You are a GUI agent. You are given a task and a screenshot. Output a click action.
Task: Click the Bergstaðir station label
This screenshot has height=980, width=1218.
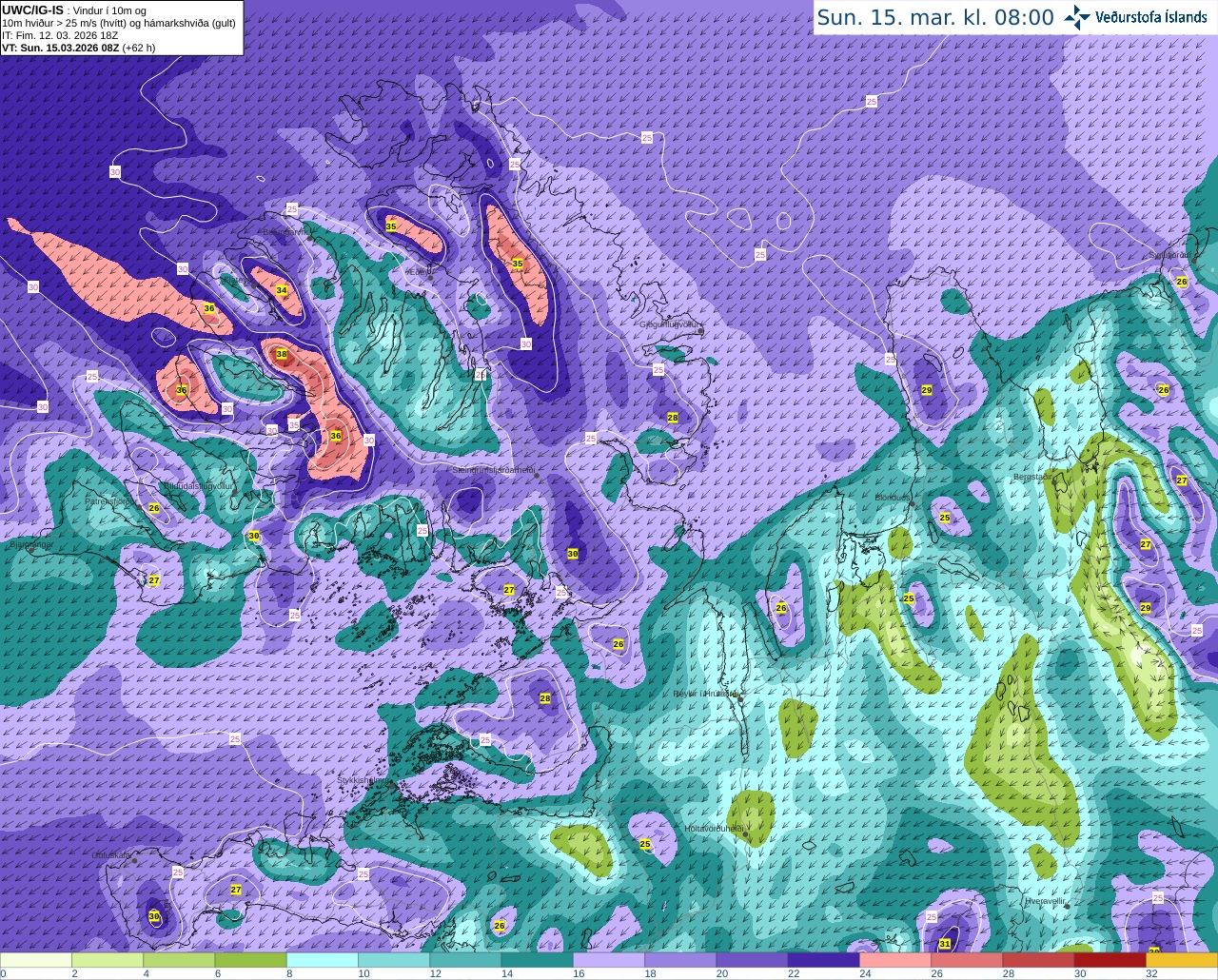coord(1031,477)
